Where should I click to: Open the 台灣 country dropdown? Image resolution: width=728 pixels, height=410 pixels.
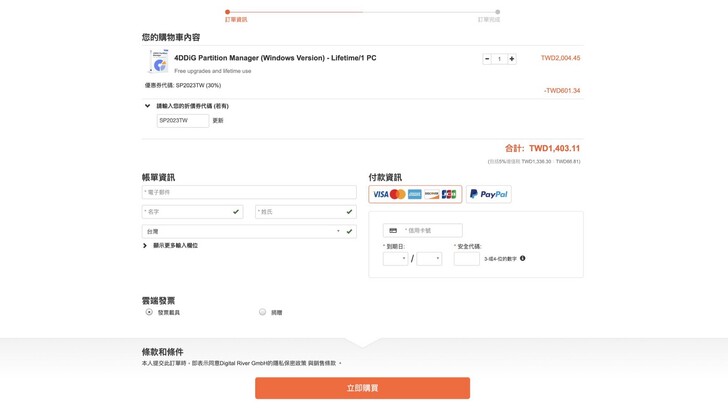pyautogui.click(x=249, y=231)
